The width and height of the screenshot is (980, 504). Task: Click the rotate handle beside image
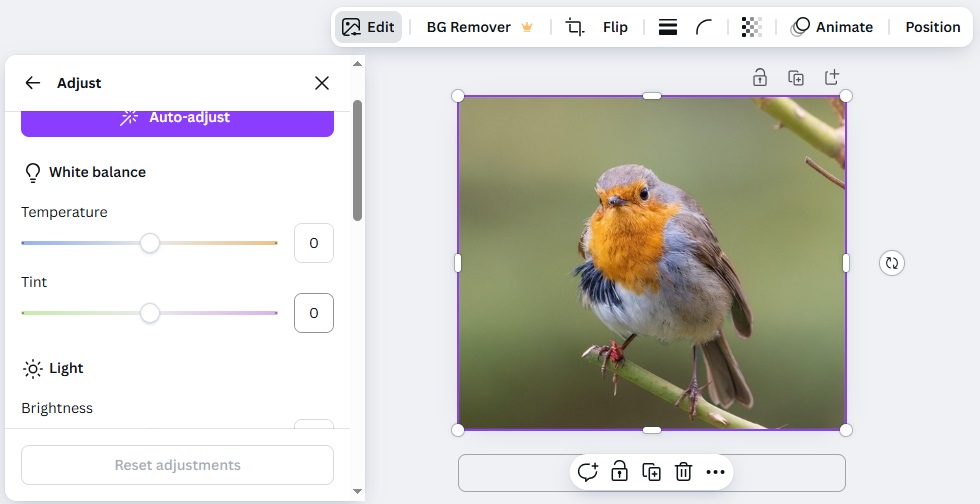892,263
